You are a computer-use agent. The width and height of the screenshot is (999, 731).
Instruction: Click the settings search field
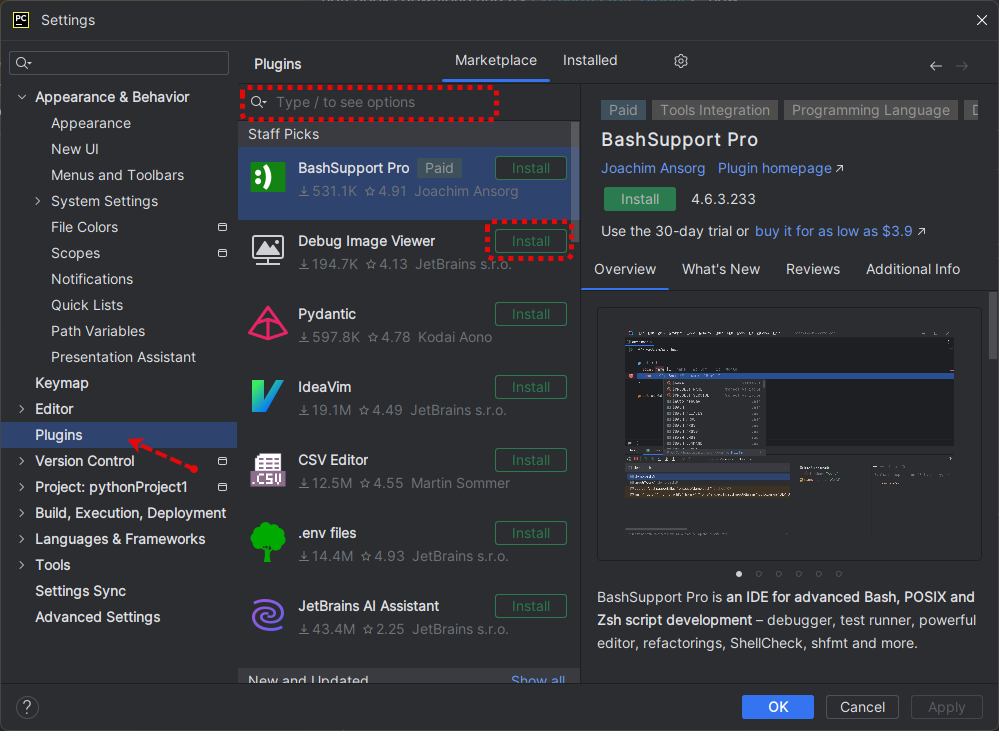pyautogui.click(x=119, y=62)
